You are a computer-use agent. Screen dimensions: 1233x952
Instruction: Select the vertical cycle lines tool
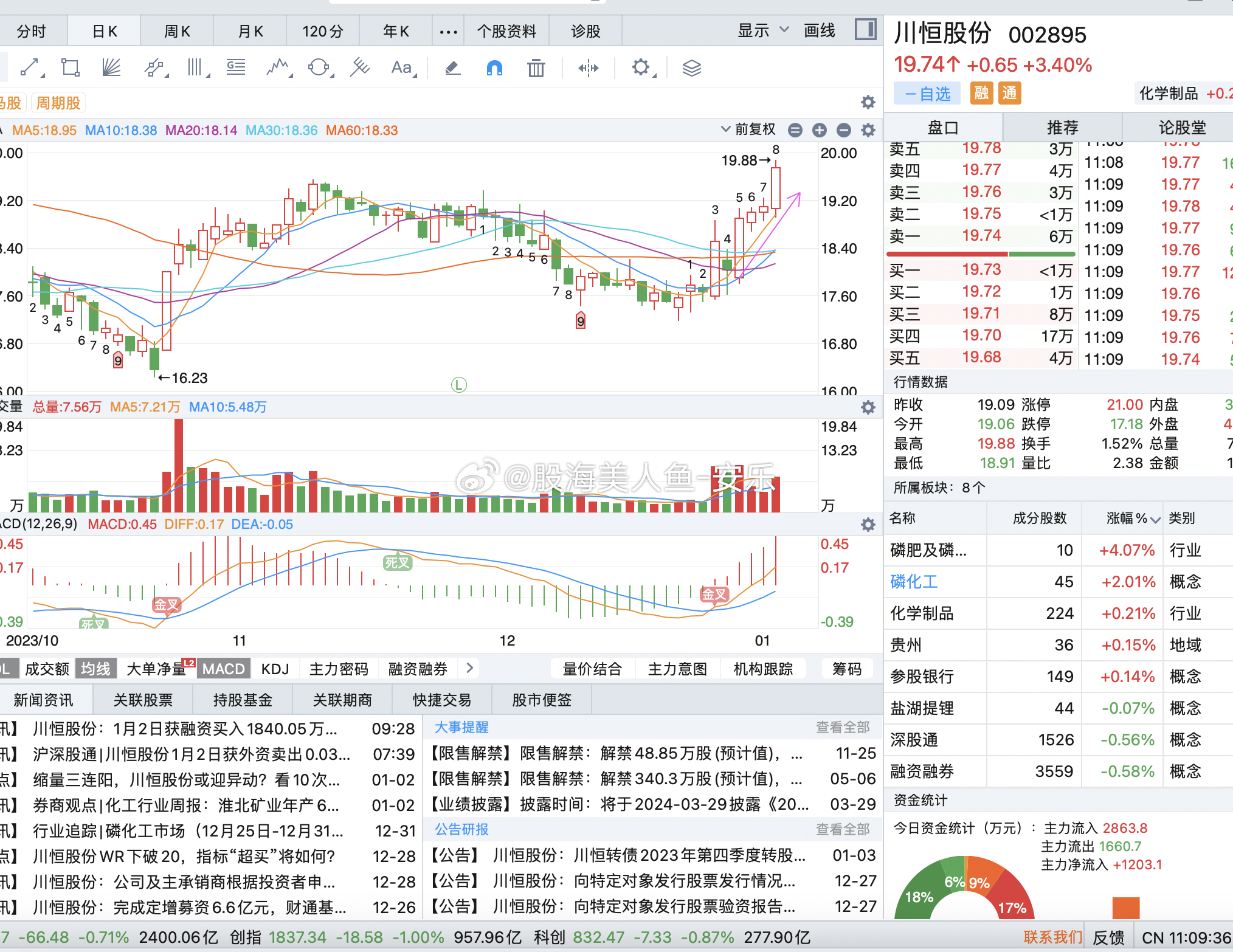click(x=196, y=67)
